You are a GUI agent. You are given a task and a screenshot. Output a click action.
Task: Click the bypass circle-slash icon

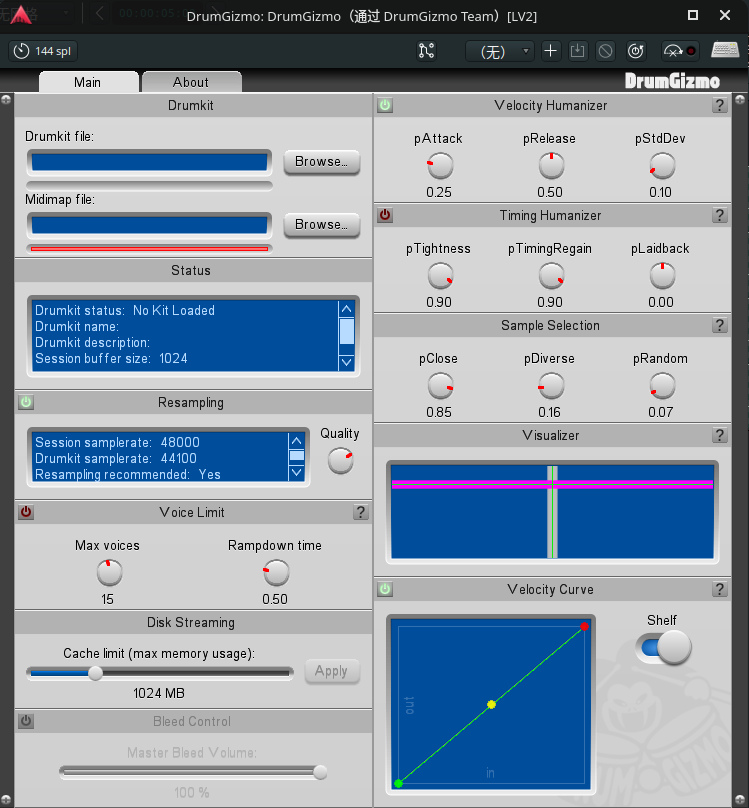point(605,51)
